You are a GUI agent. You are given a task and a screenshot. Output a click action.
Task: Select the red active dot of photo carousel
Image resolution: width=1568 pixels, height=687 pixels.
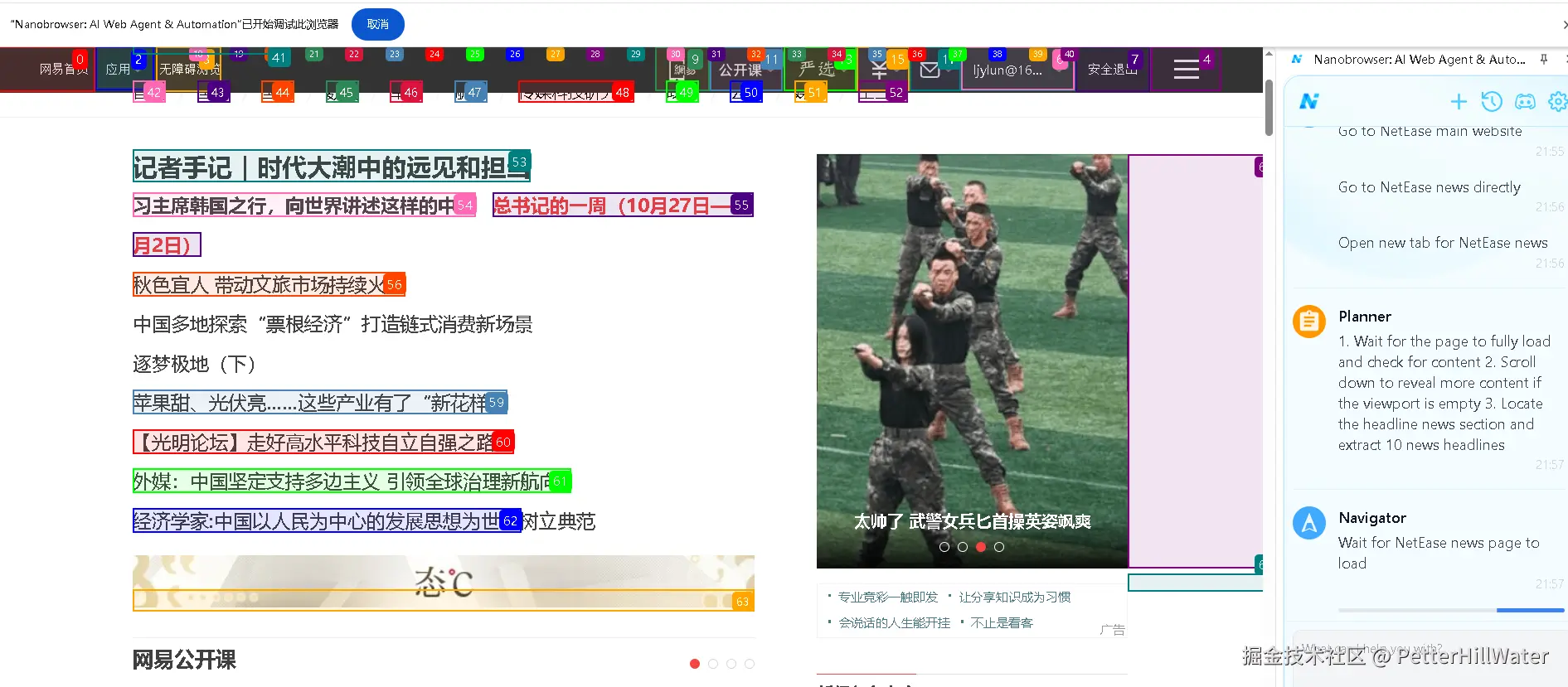(981, 547)
